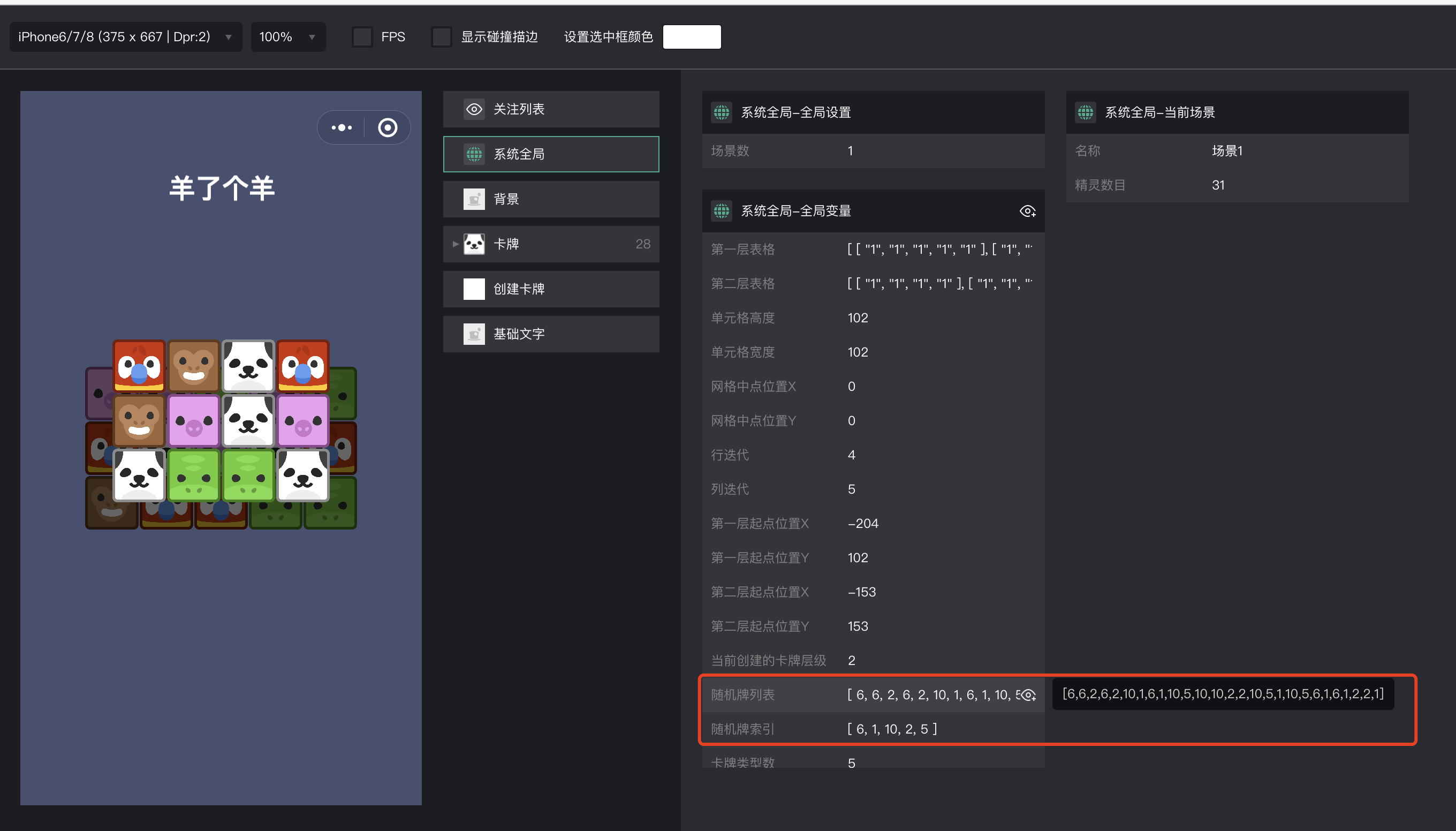Watch all 全局变量 via eye icon in header
Viewport: 1456px width, 831px height.
pyautogui.click(x=1028, y=211)
